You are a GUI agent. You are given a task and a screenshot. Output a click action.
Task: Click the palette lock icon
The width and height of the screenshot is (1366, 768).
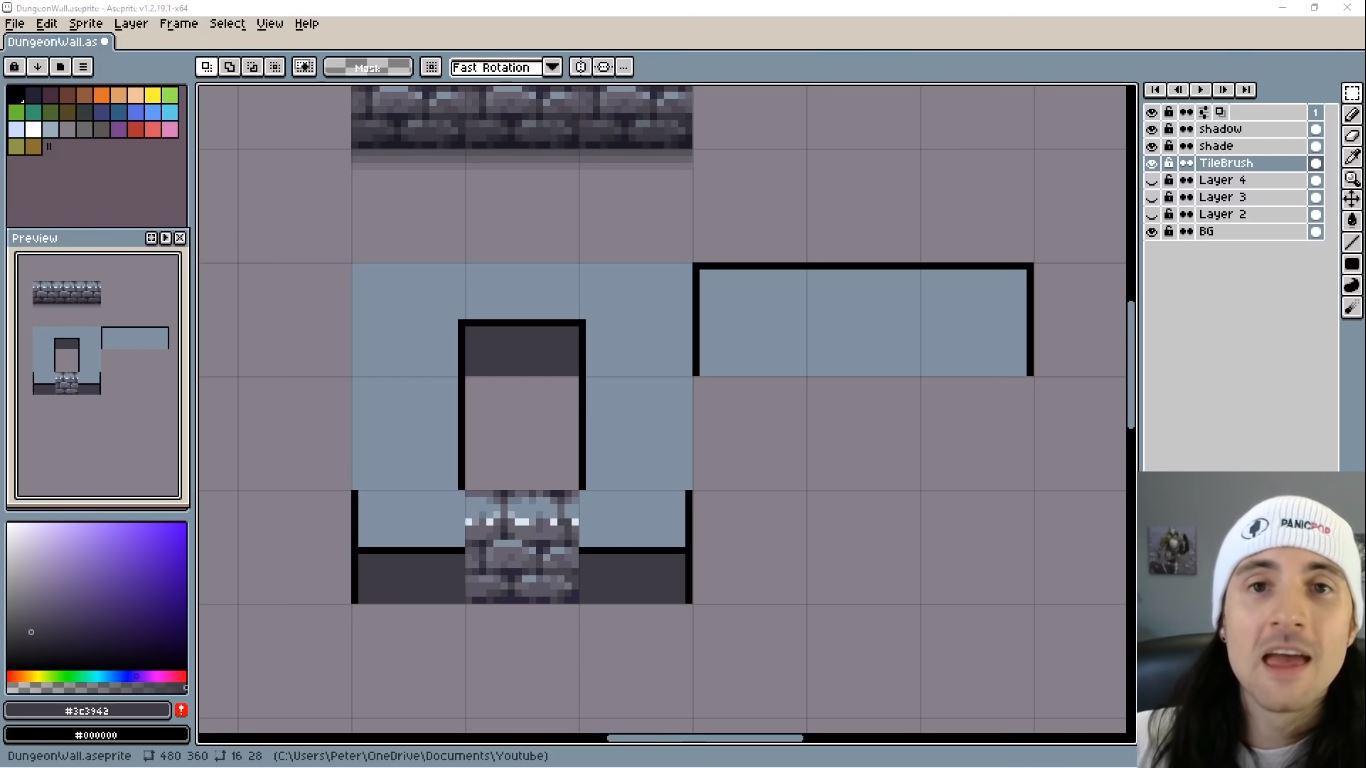(15, 67)
